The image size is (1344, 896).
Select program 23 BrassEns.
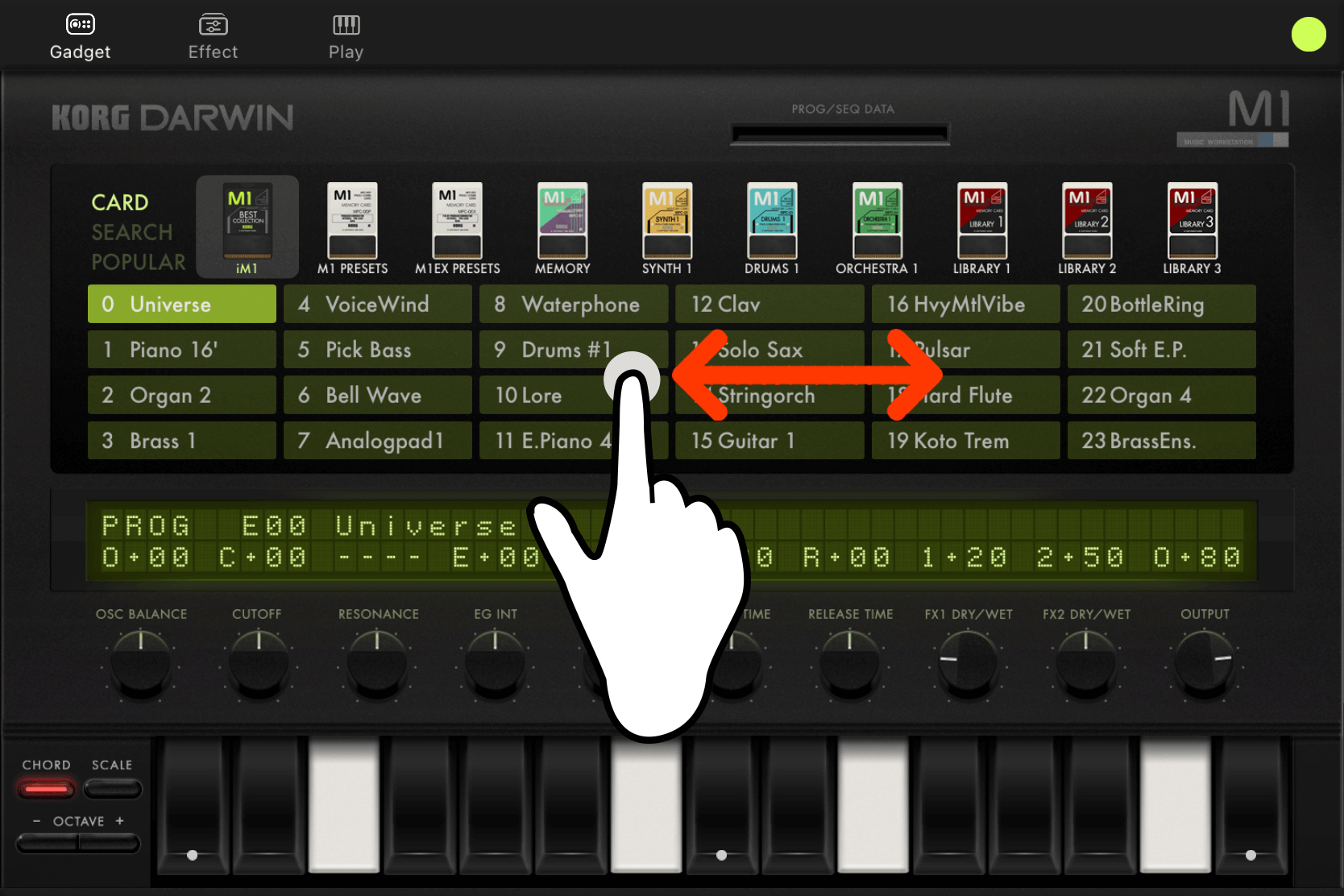[1162, 441]
